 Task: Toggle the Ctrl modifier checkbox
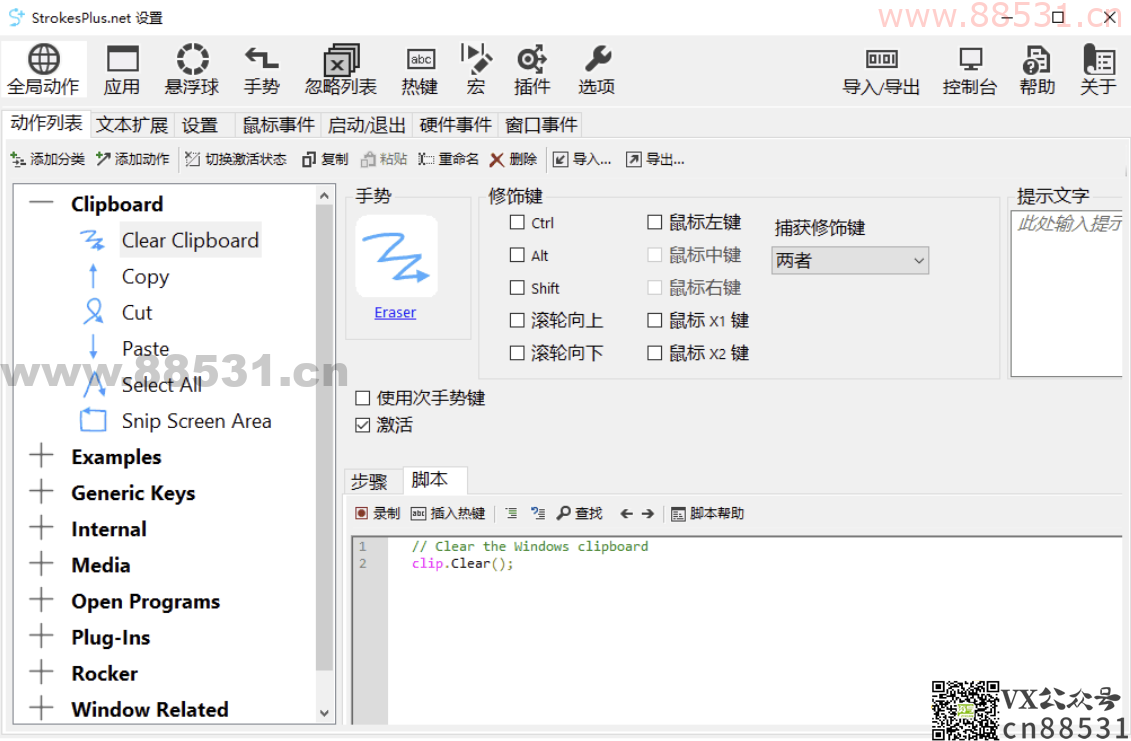tap(517, 222)
